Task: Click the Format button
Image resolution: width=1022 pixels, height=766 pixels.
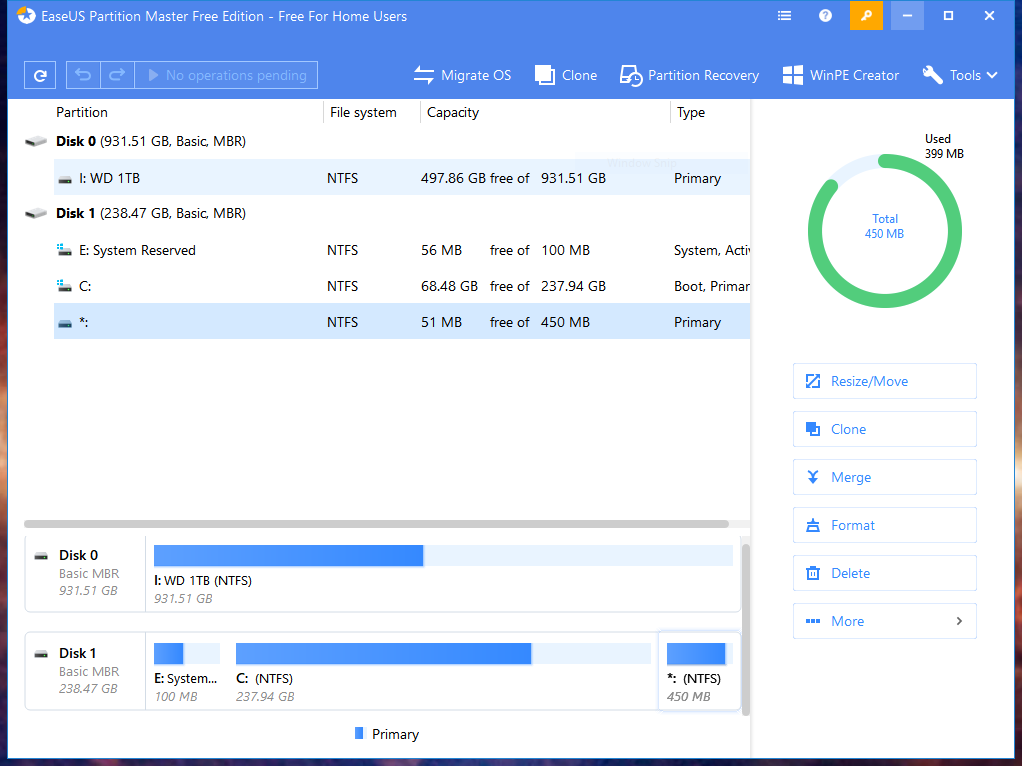Action: [x=884, y=525]
